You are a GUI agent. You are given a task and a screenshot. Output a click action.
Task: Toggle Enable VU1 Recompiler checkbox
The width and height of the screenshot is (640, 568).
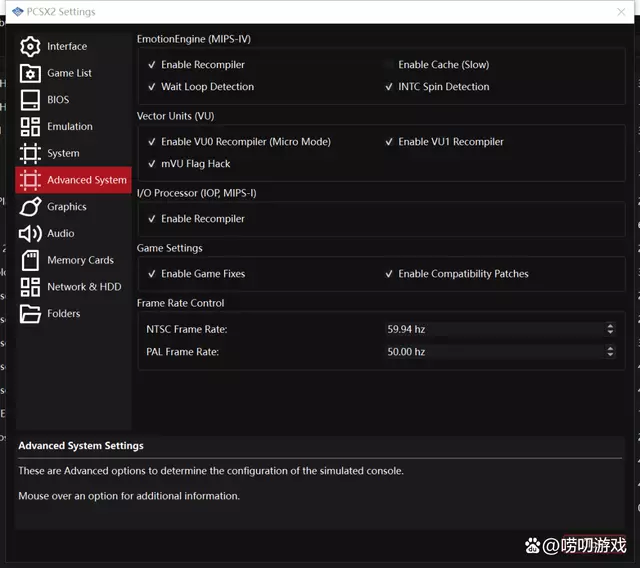coord(389,142)
